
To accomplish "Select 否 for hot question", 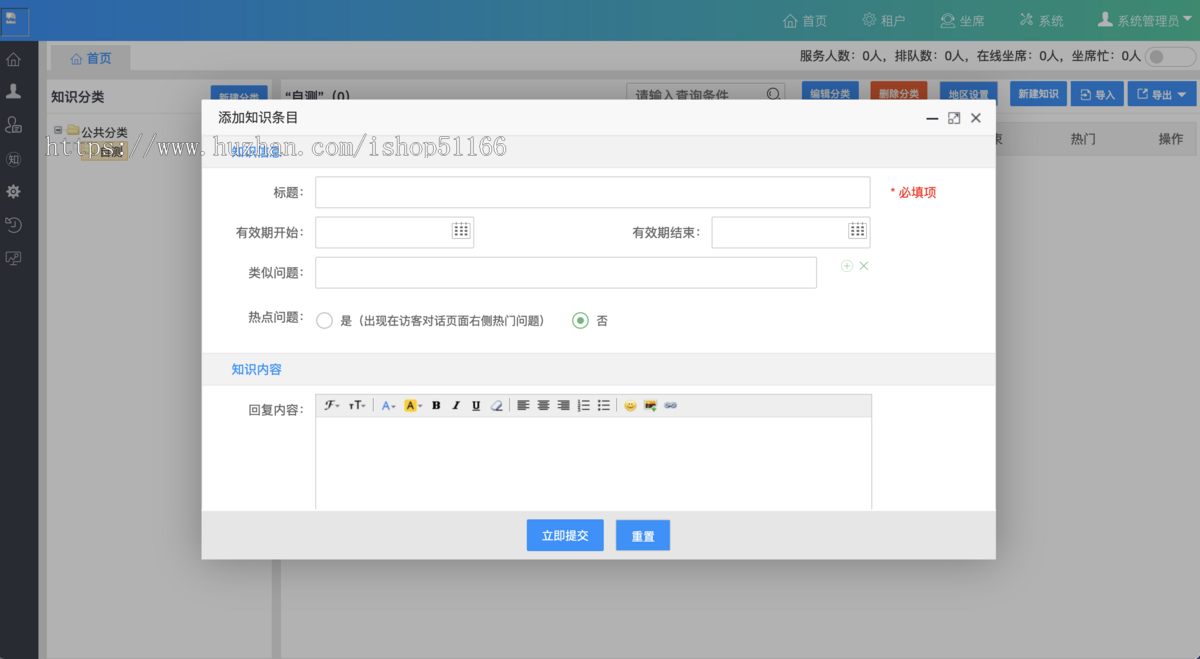I will [580, 321].
